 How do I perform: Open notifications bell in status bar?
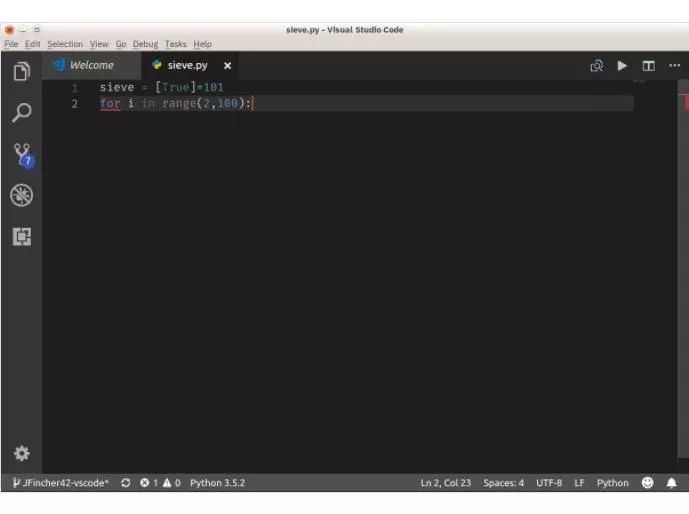(671, 483)
